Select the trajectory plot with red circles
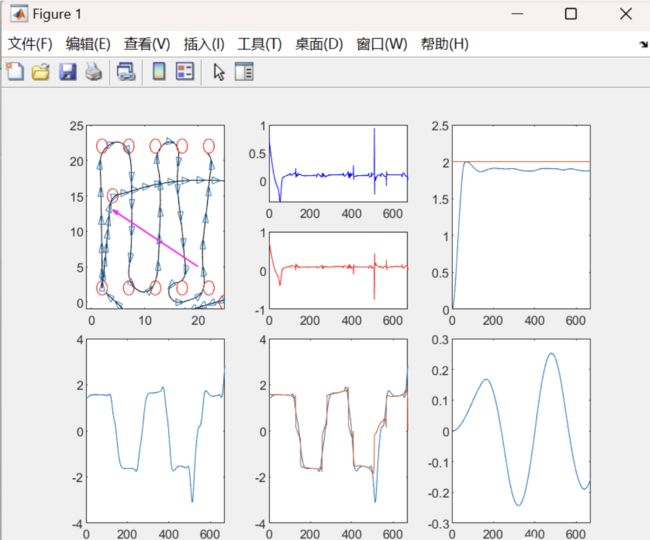 [x=155, y=217]
